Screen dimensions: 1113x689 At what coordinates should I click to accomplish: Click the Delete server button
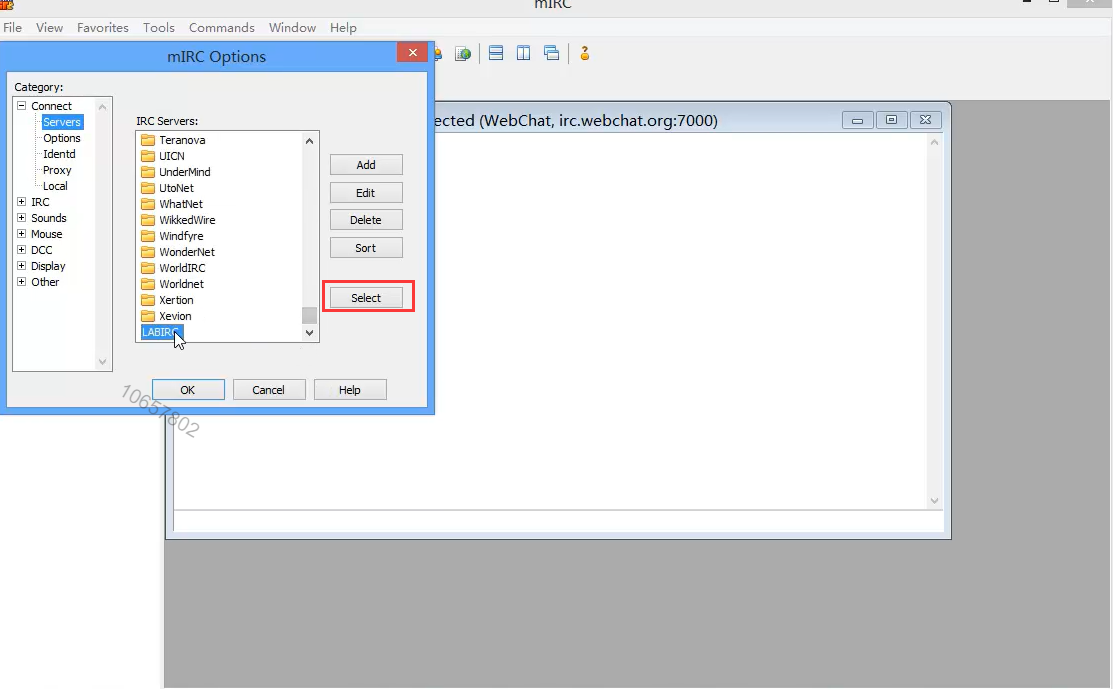[366, 220]
